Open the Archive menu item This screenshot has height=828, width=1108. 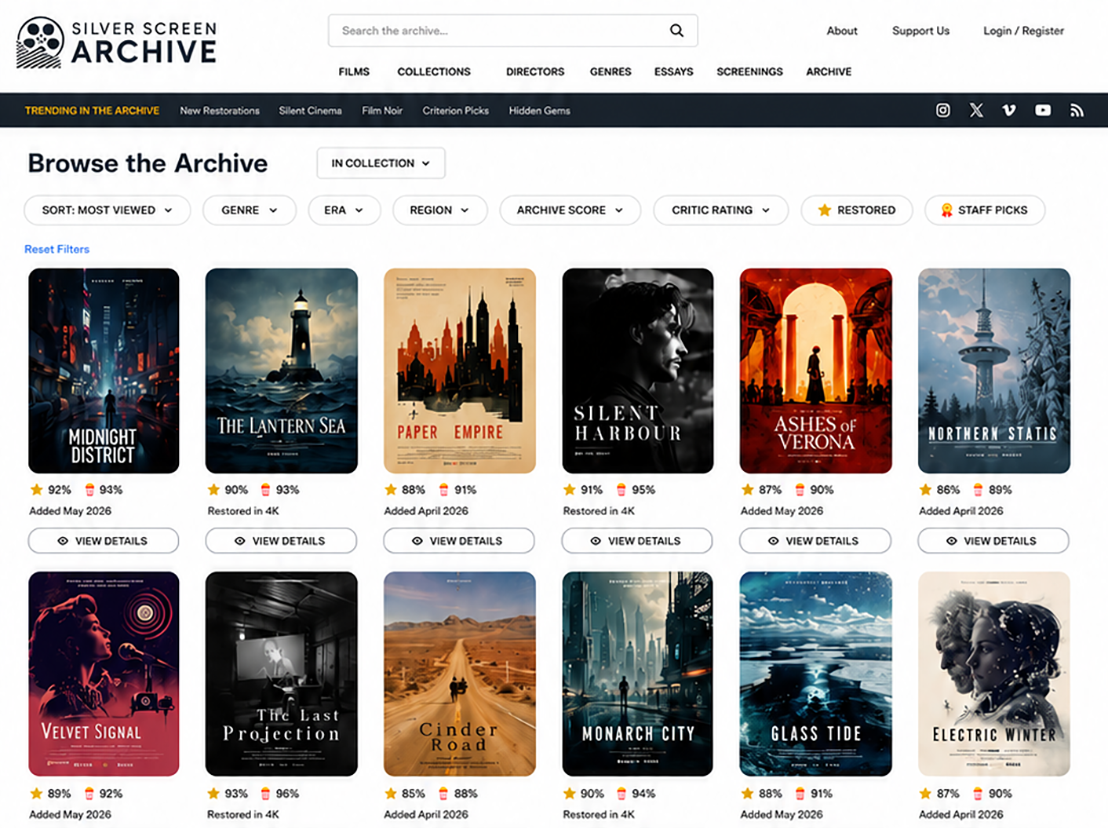click(829, 71)
